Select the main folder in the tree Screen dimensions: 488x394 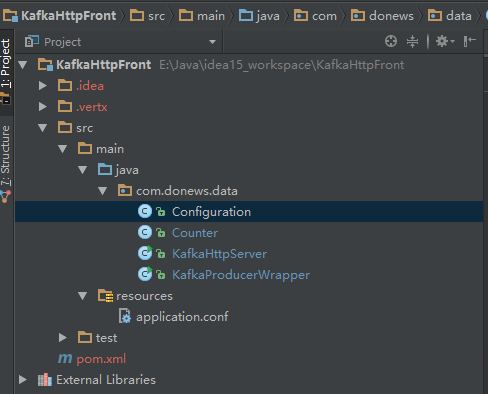click(249, 149)
